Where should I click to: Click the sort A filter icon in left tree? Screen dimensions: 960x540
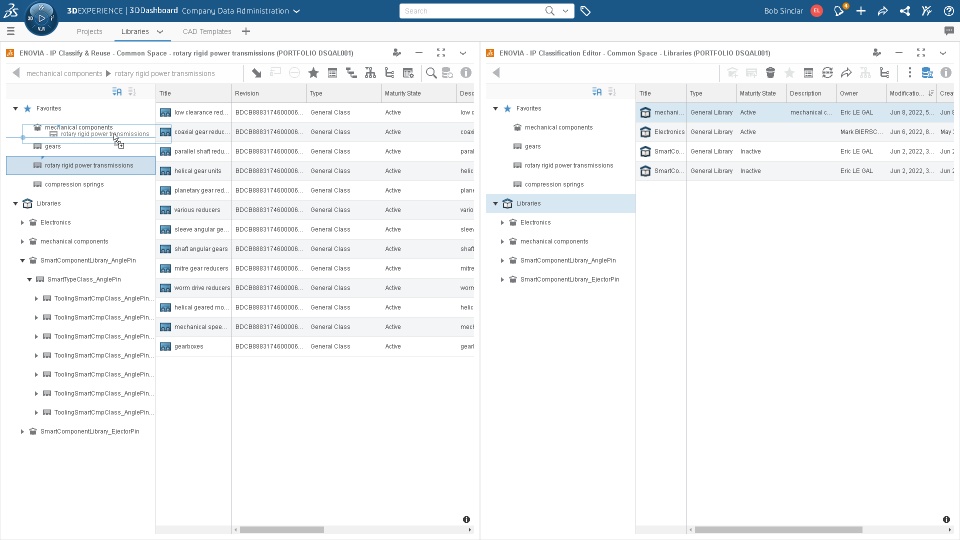[x=117, y=92]
